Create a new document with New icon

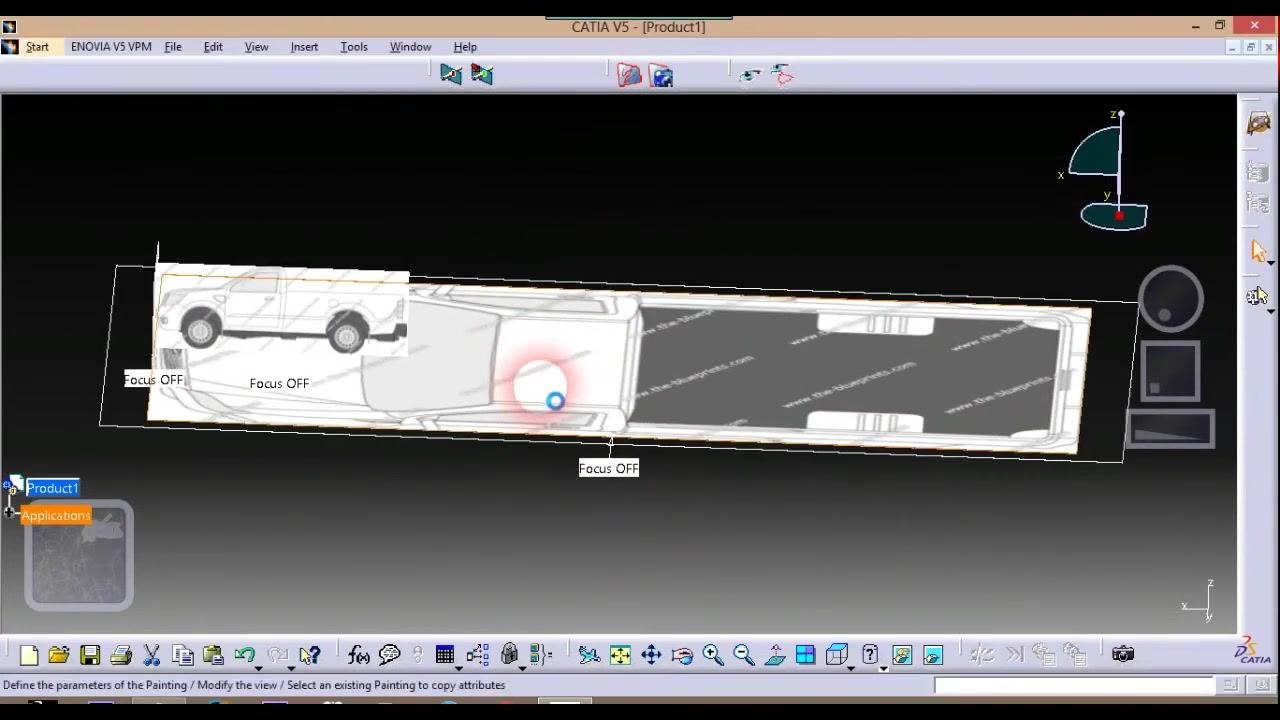pos(28,655)
